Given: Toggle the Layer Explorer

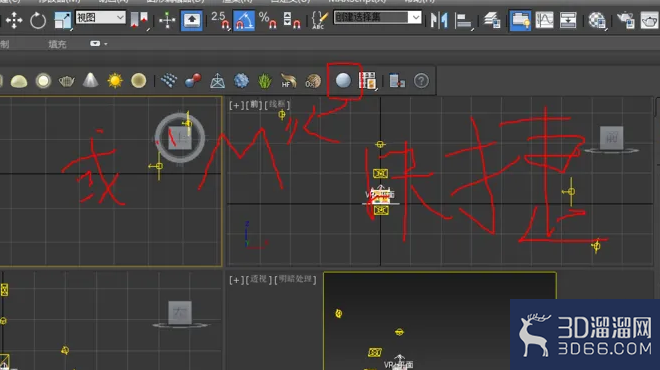Looking at the screenshot, I should click(491, 20).
